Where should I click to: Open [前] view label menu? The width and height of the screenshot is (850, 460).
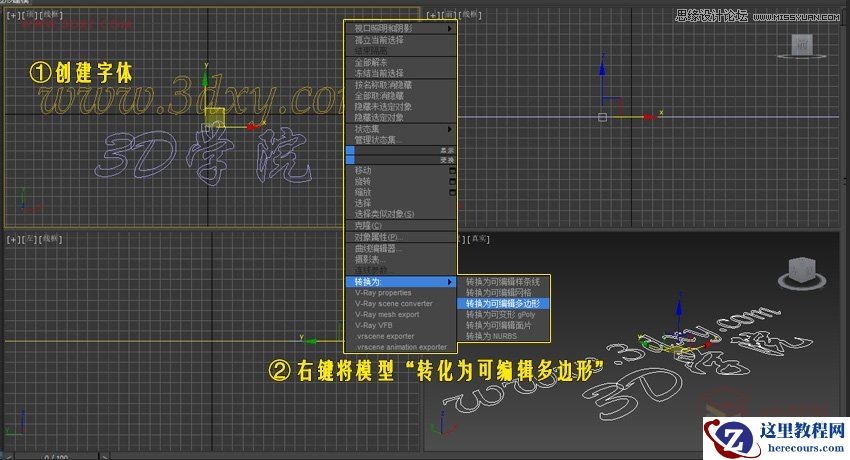pos(448,15)
